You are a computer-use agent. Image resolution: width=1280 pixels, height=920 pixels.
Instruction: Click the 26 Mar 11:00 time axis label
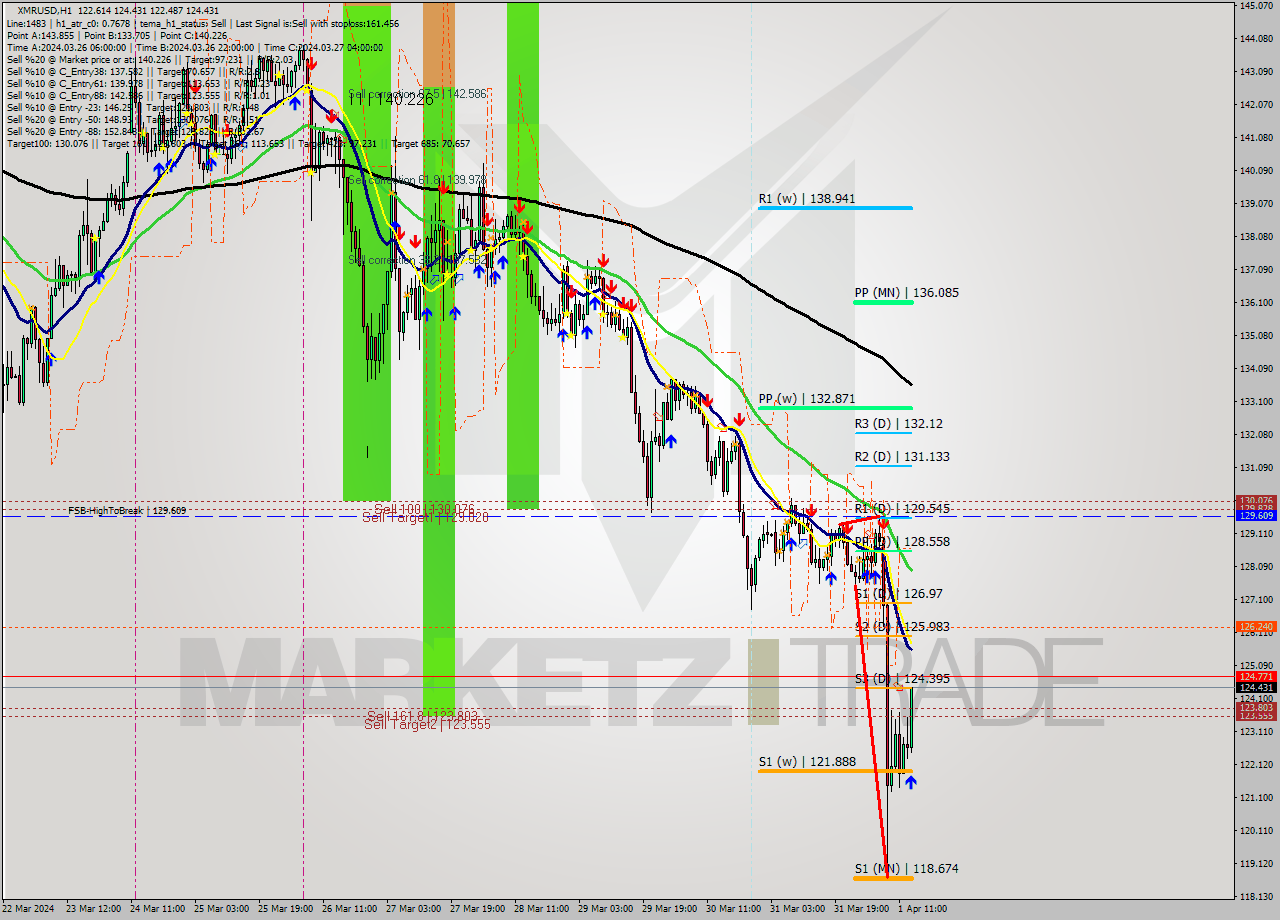(350, 909)
